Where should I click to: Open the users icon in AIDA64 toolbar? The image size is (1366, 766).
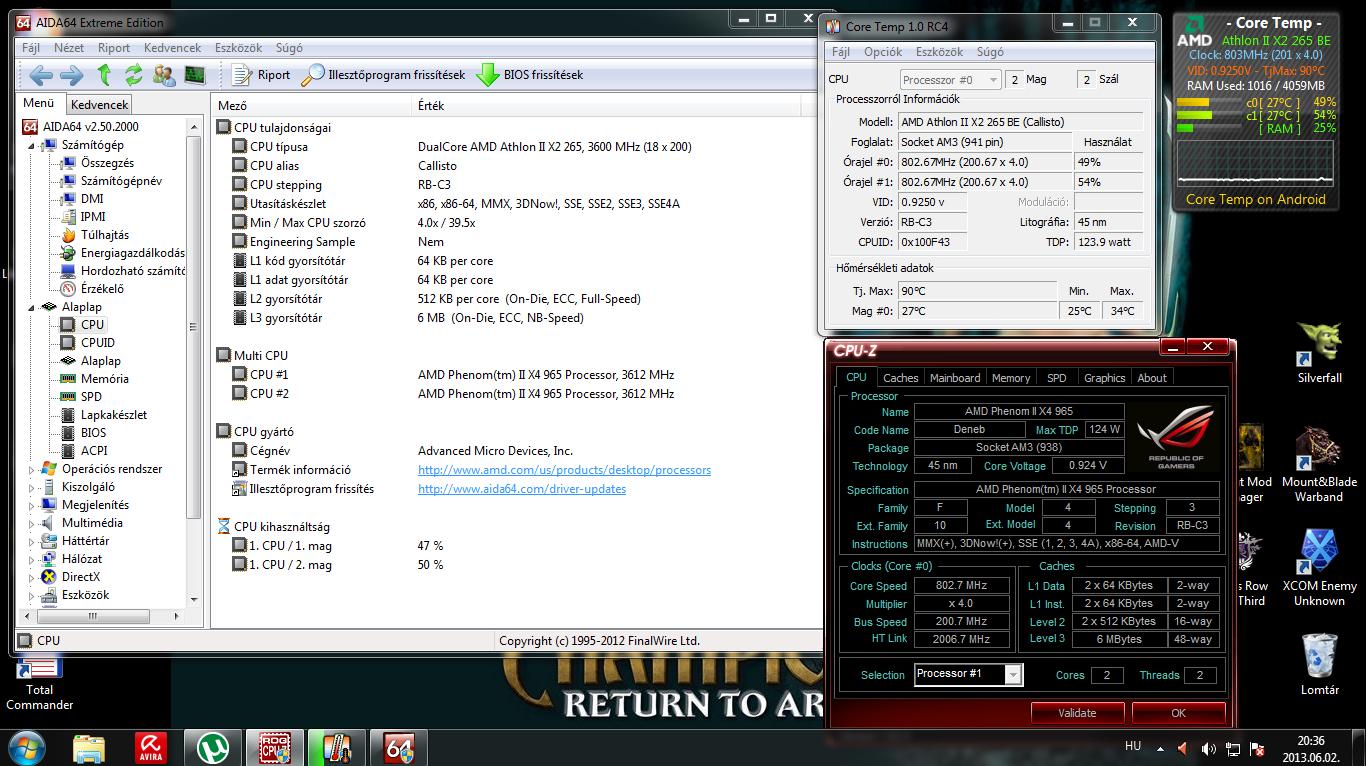pyautogui.click(x=163, y=75)
